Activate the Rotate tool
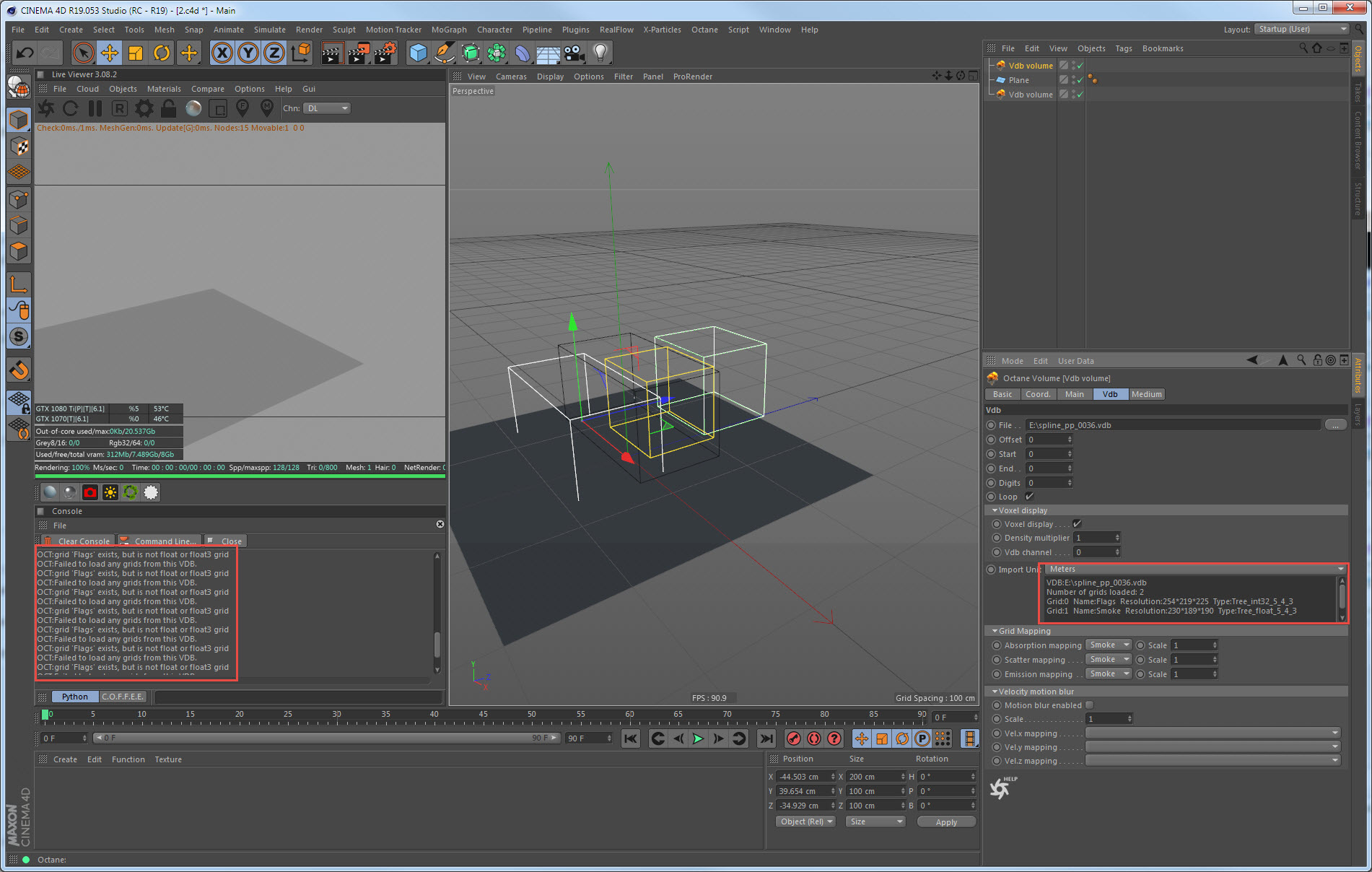Screen dimensions: 1372x872 162,53
